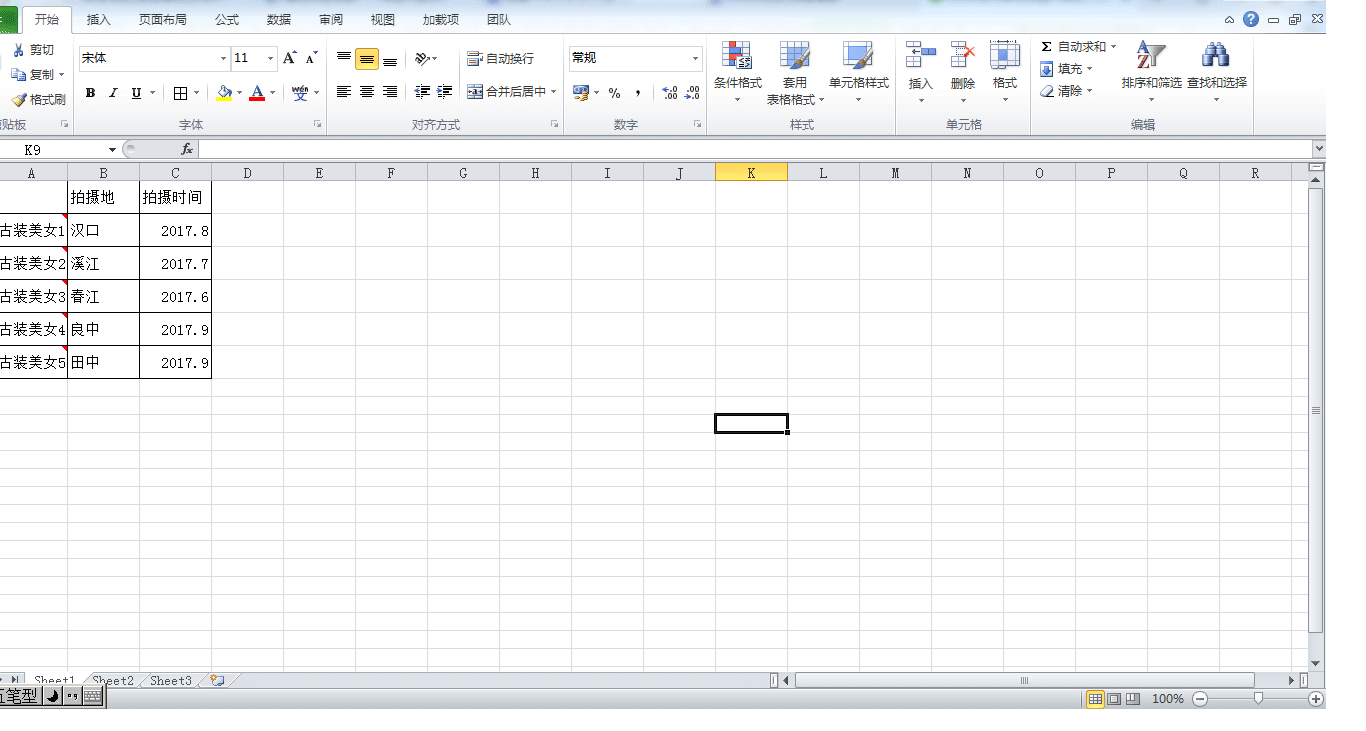Open Sort and Filter (排序和筛选)
Image resolution: width=1366 pixels, height=731 pixels.
click(x=1151, y=72)
